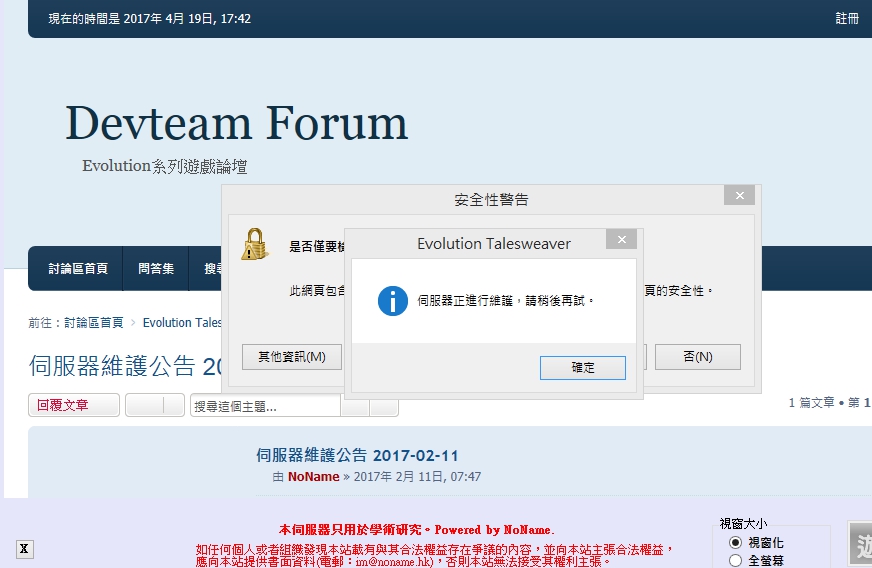Image resolution: width=872 pixels, height=568 pixels.
Task: Close the Evolution Talesweaver dialog
Action: click(621, 239)
